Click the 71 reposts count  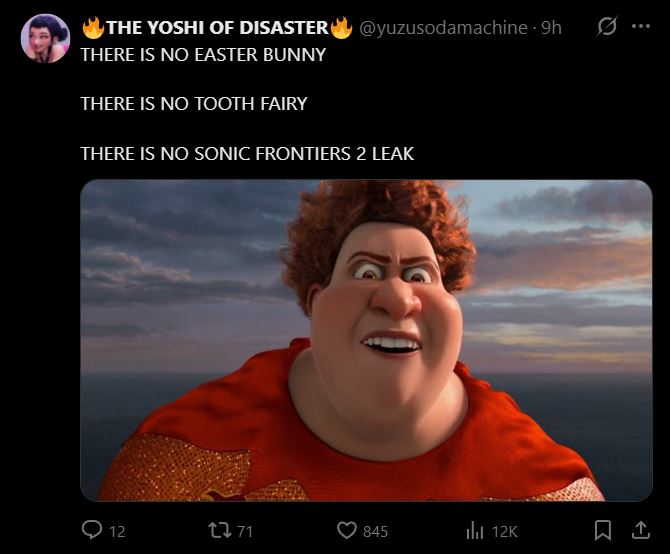pyautogui.click(x=244, y=531)
